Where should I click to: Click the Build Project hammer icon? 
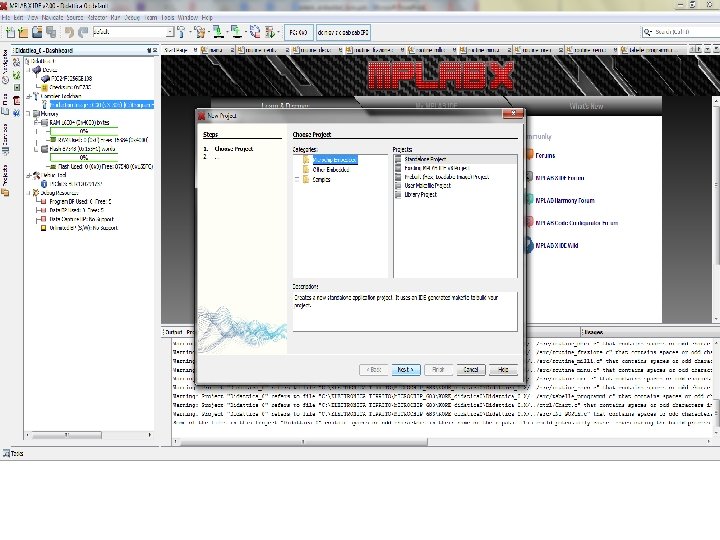(x=180, y=32)
